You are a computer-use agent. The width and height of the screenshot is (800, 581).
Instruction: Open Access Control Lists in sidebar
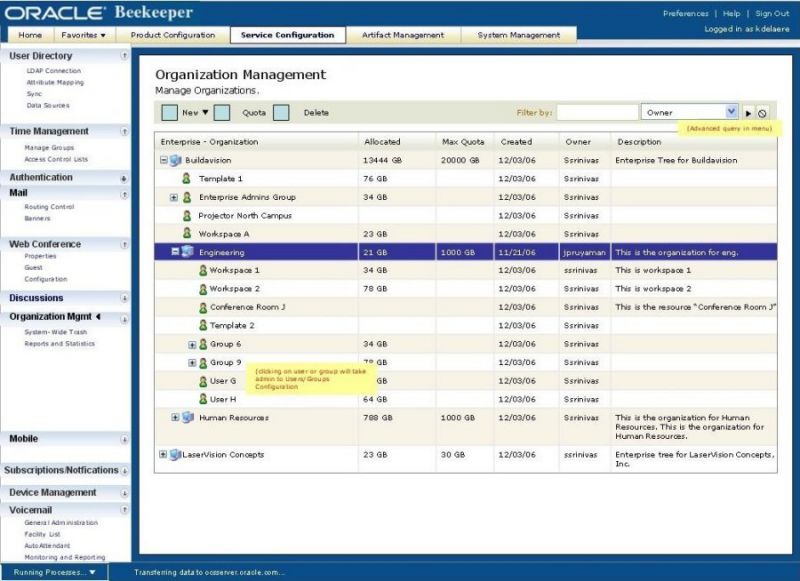click(x=56, y=160)
